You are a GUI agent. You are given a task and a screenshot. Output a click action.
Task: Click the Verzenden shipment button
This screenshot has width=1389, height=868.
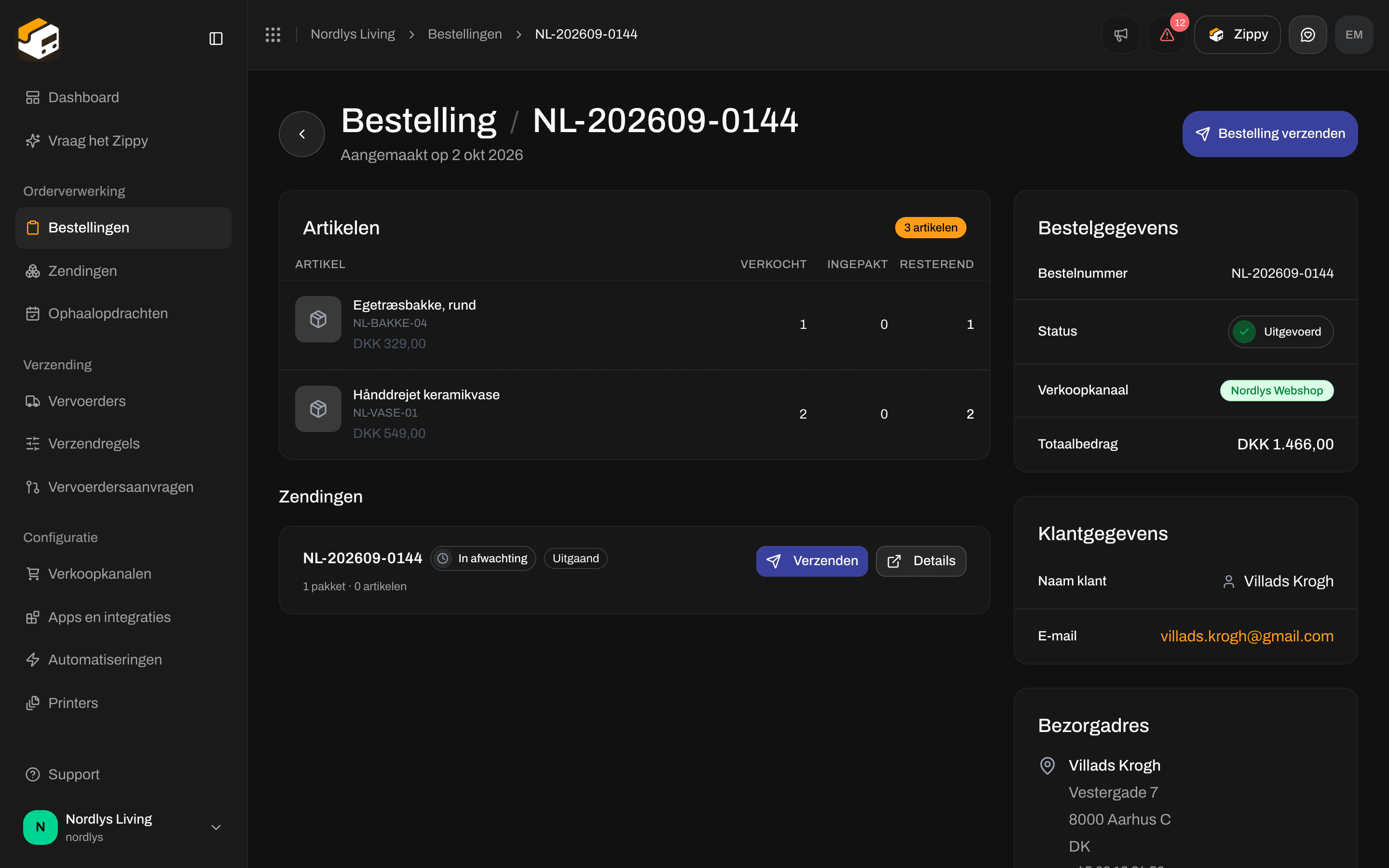[x=812, y=561]
